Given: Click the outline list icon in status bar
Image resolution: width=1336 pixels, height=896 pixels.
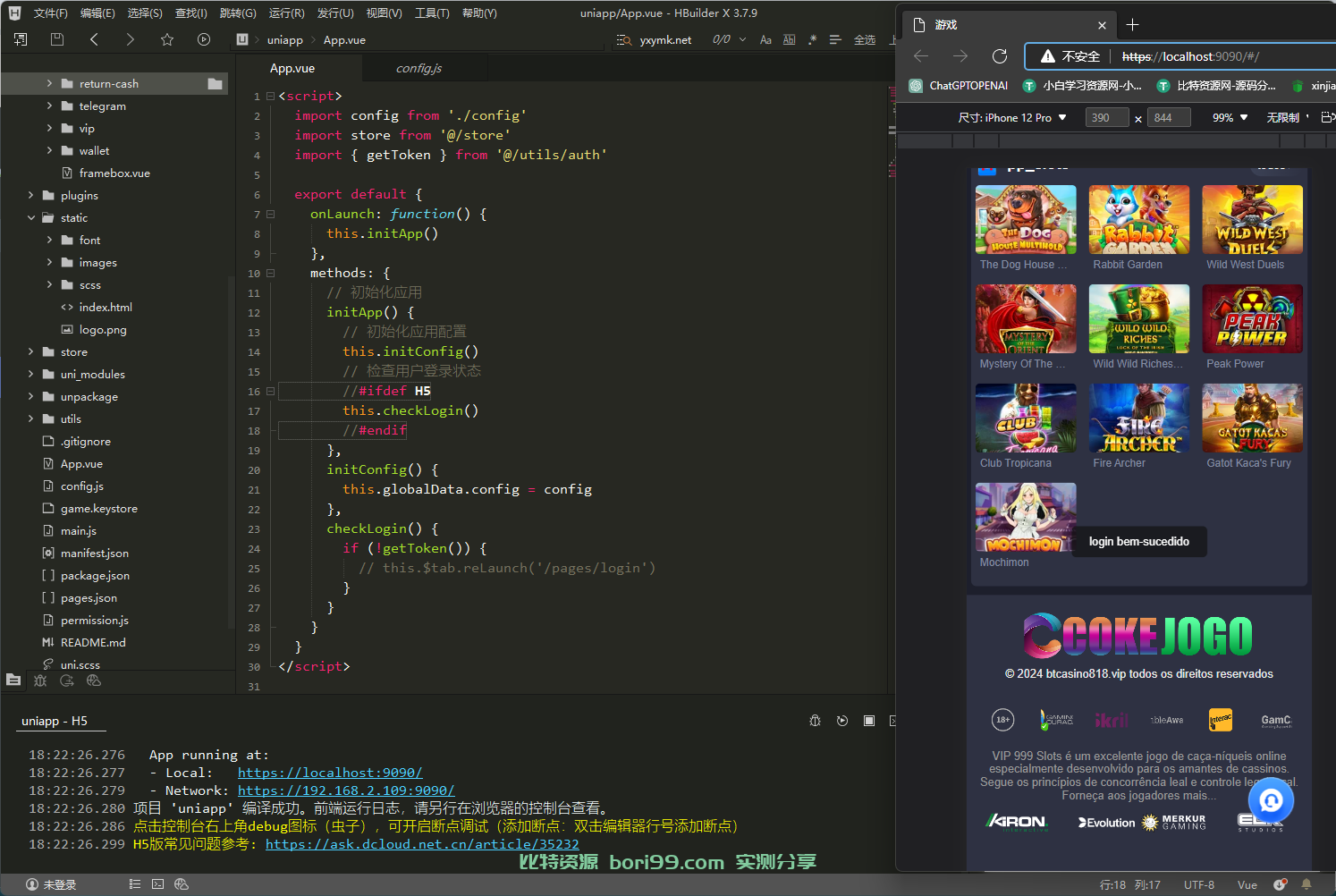Looking at the screenshot, I should 135,884.
